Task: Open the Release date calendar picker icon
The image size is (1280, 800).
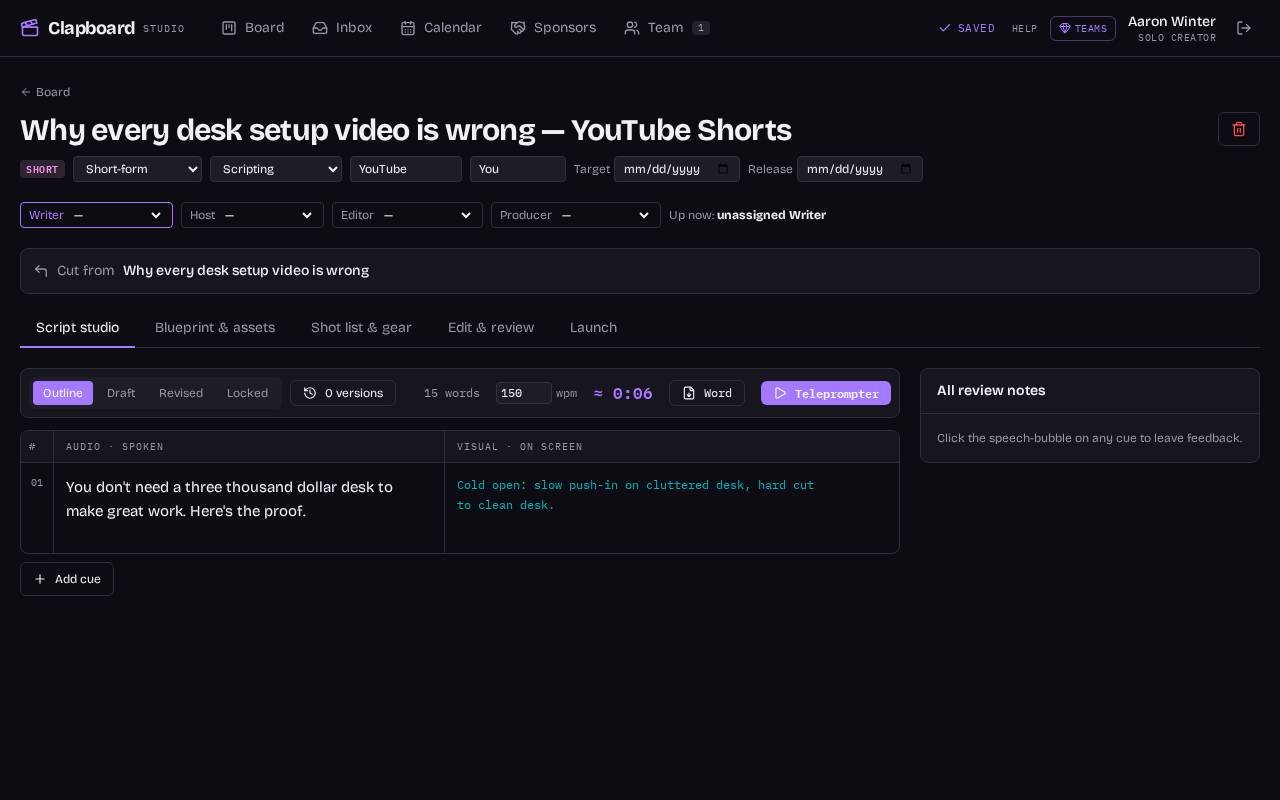Action: (x=906, y=169)
